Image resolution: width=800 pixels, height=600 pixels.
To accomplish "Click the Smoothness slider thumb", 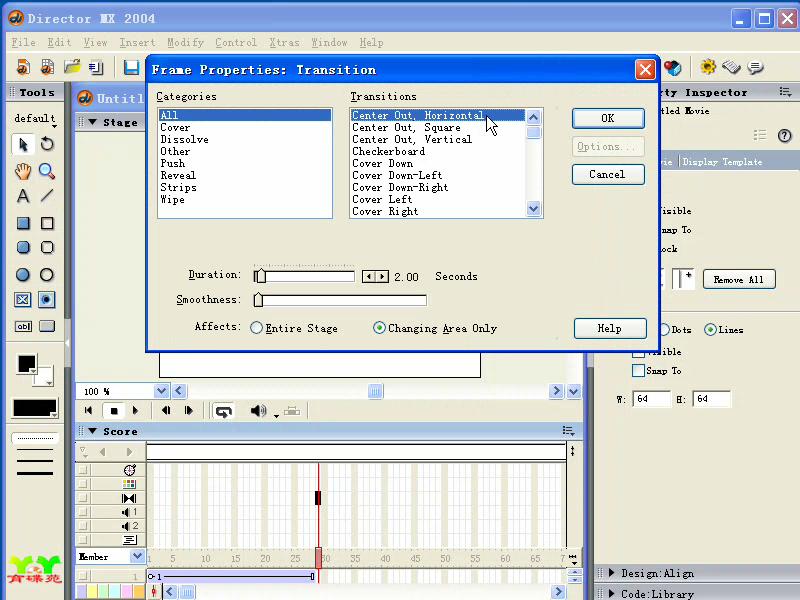I will (x=258, y=299).
